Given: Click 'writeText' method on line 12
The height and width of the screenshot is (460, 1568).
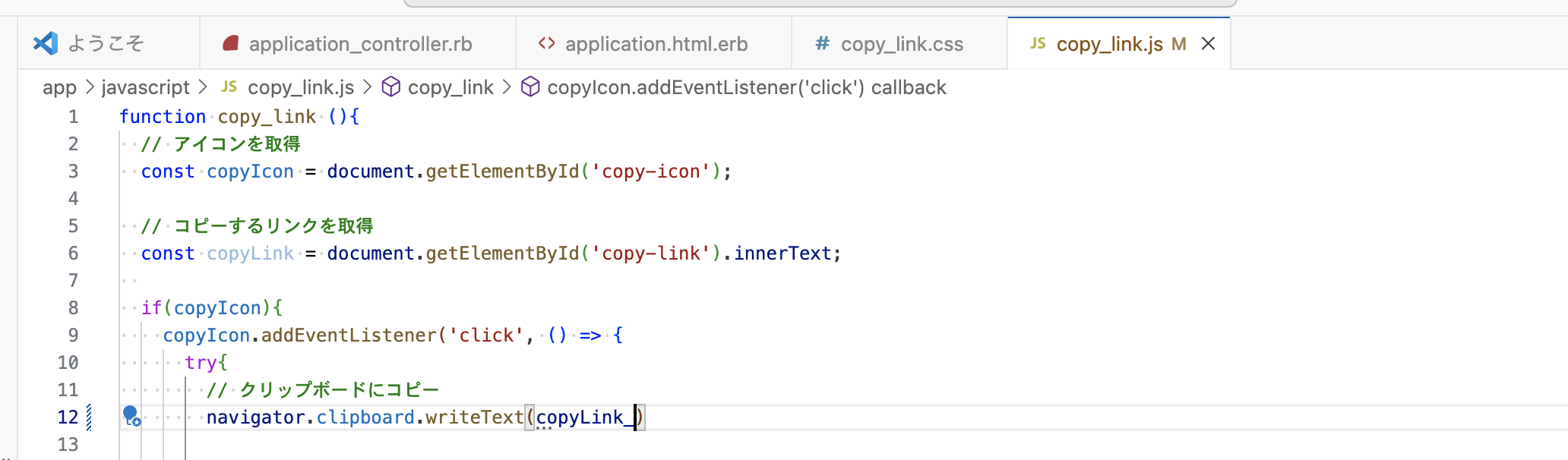Looking at the screenshot, I should [x=475, y=417].
